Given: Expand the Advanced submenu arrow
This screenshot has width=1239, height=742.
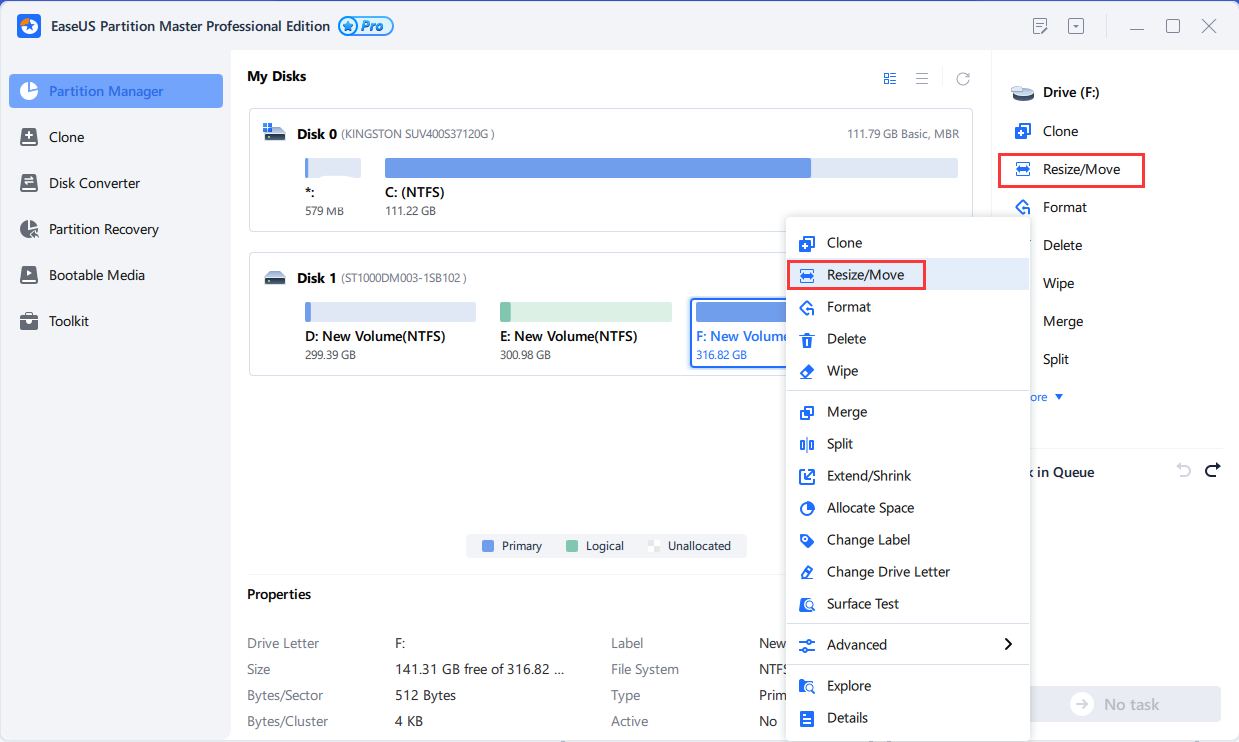Looking at the screenshot, I should coord(1008,645).
